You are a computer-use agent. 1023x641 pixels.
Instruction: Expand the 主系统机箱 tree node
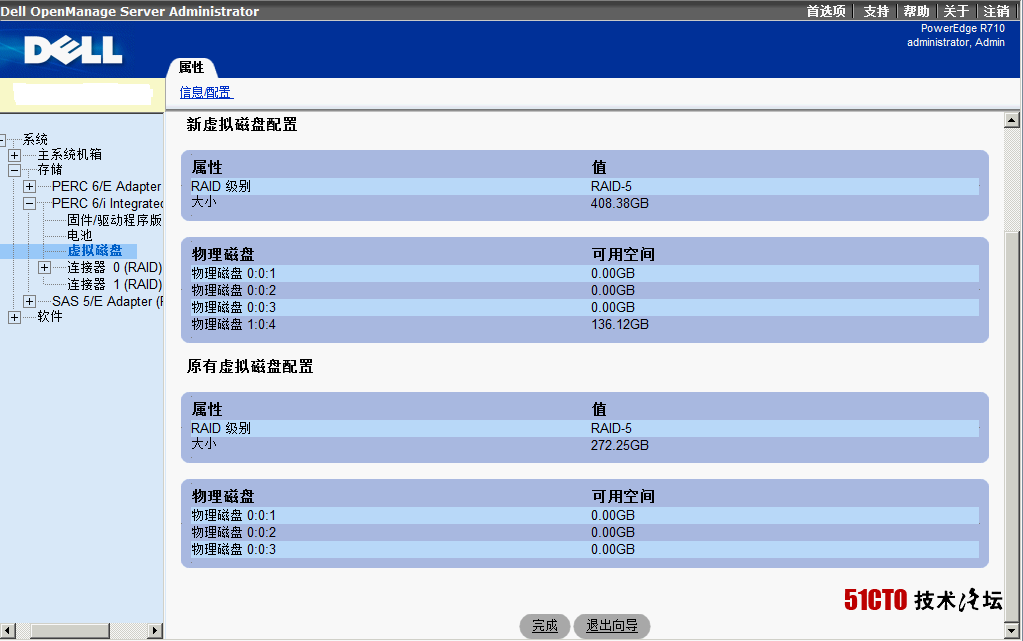pyautogui.click(x=14, y=155)
